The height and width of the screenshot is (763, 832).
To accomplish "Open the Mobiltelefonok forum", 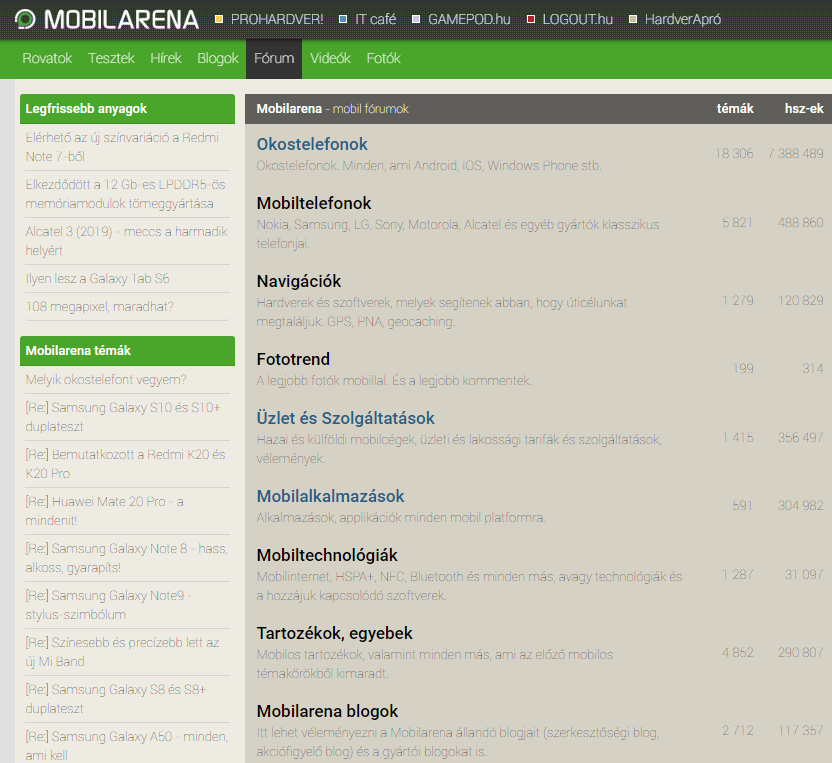I will [314, 203].
